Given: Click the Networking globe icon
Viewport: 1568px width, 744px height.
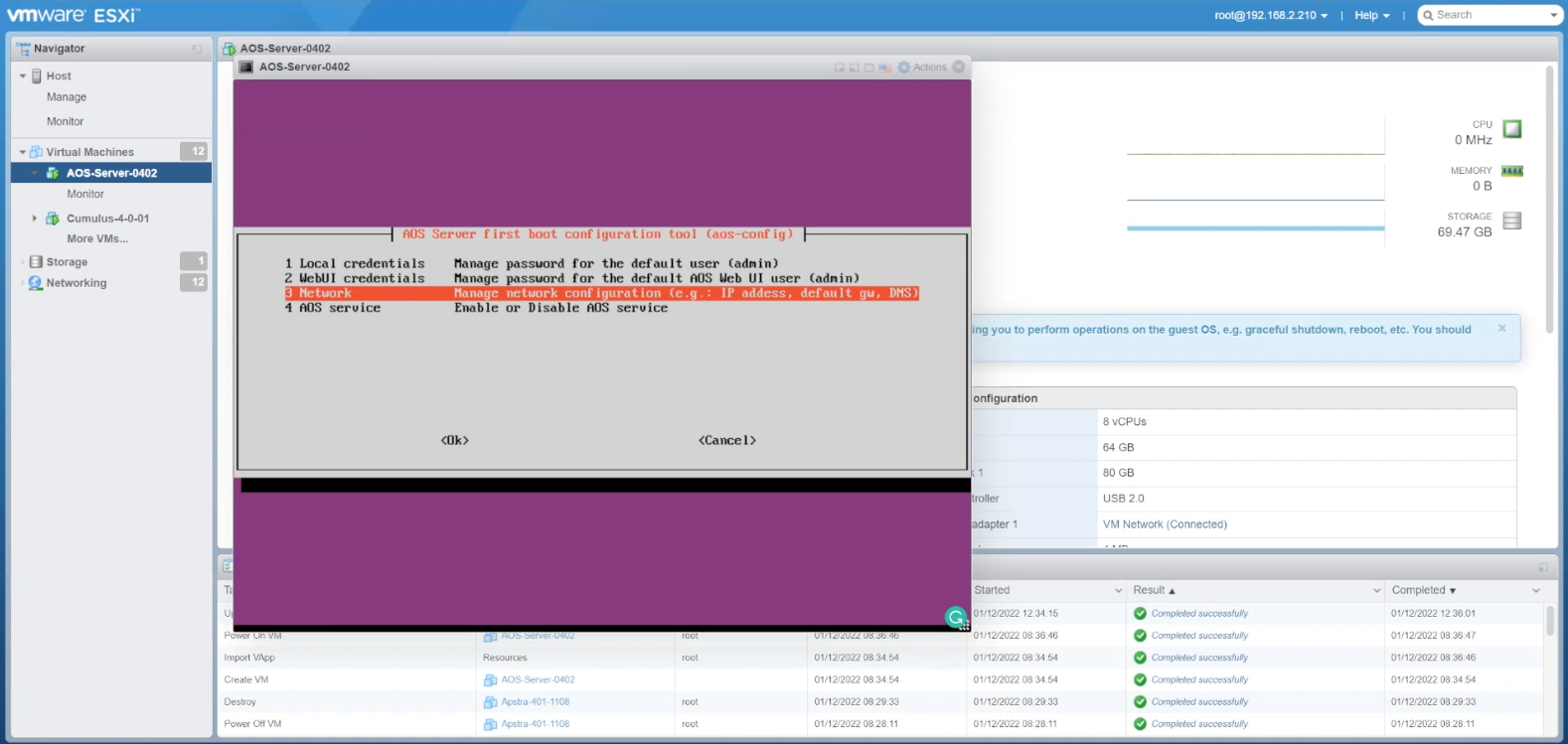Looking at the screenshot, I should coord(37,283).
